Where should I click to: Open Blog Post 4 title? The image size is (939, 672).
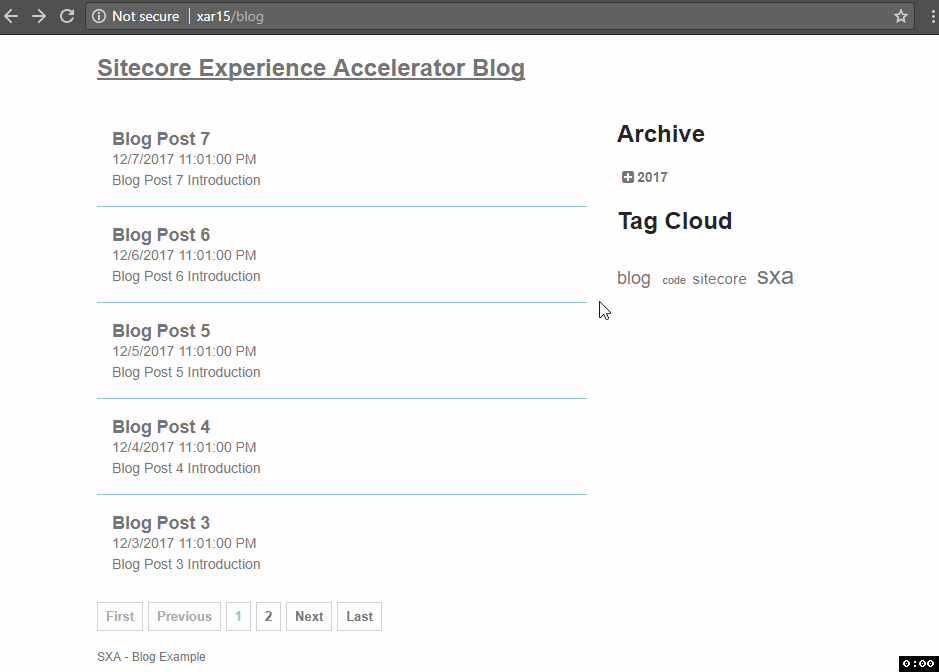[x=161, y=427]
